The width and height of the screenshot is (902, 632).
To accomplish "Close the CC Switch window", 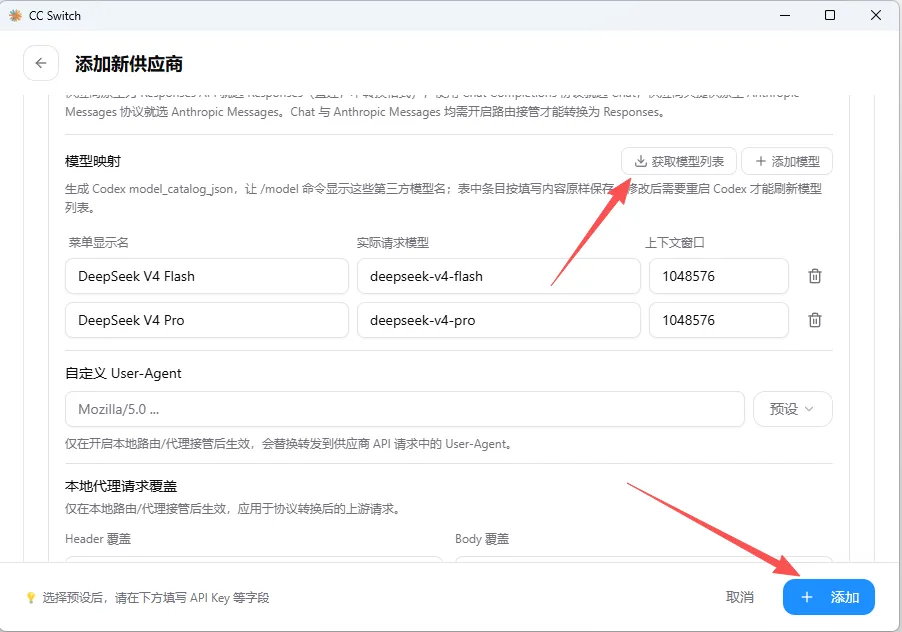I will (876, 15).
